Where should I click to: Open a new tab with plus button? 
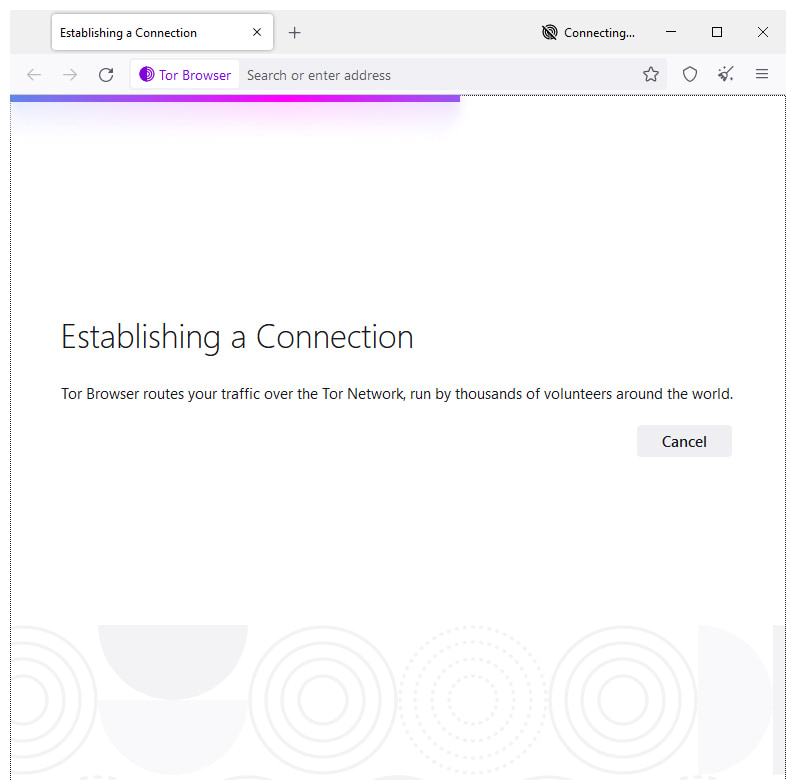point(295,33)
